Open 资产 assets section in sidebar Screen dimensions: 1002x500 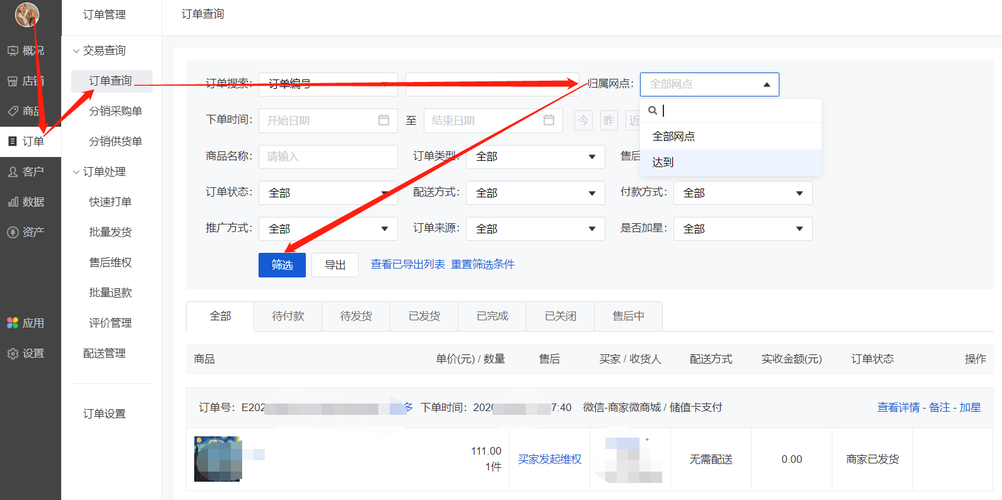[x=26, y=232]
